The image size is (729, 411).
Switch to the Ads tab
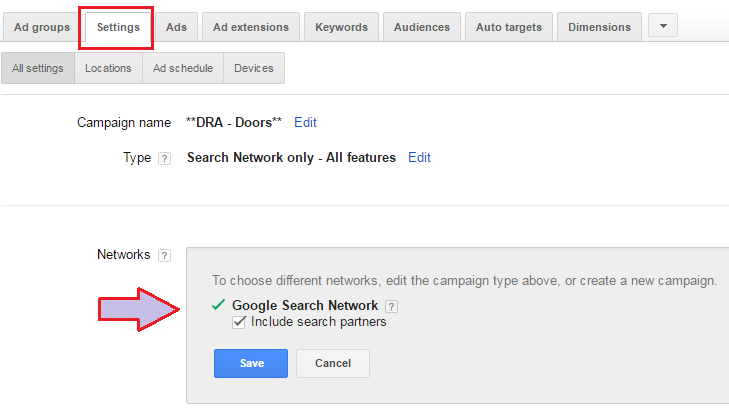[x=176, y=27]
